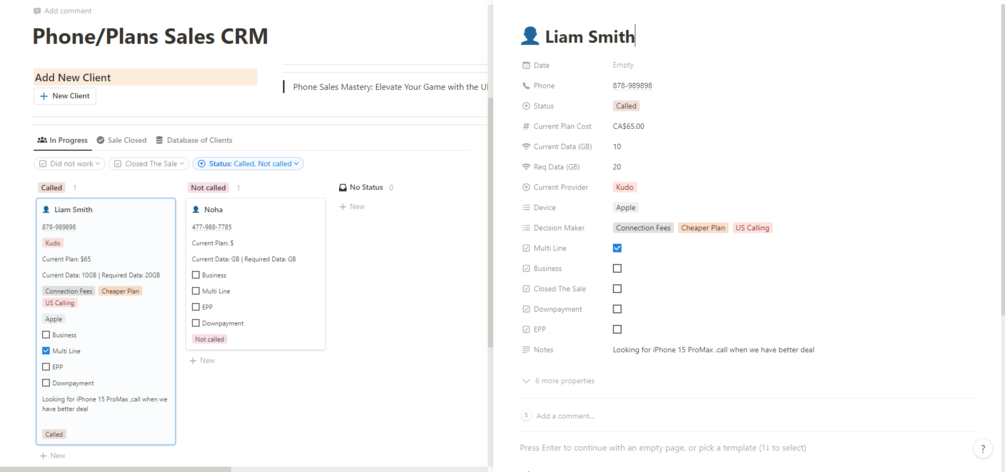Viewport: 1005px width, 472px height.
Task: Open the Did not work filter dropdown
Action: pyautogui.click(x=69, y=164)
